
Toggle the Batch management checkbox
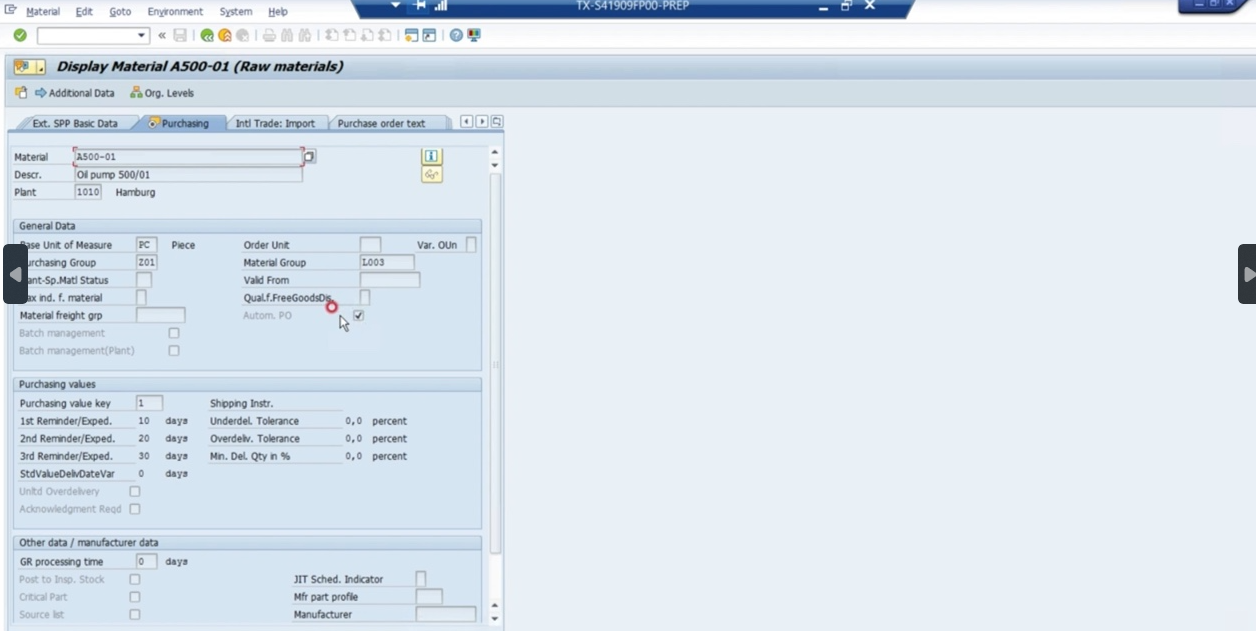tap(174, 333)
